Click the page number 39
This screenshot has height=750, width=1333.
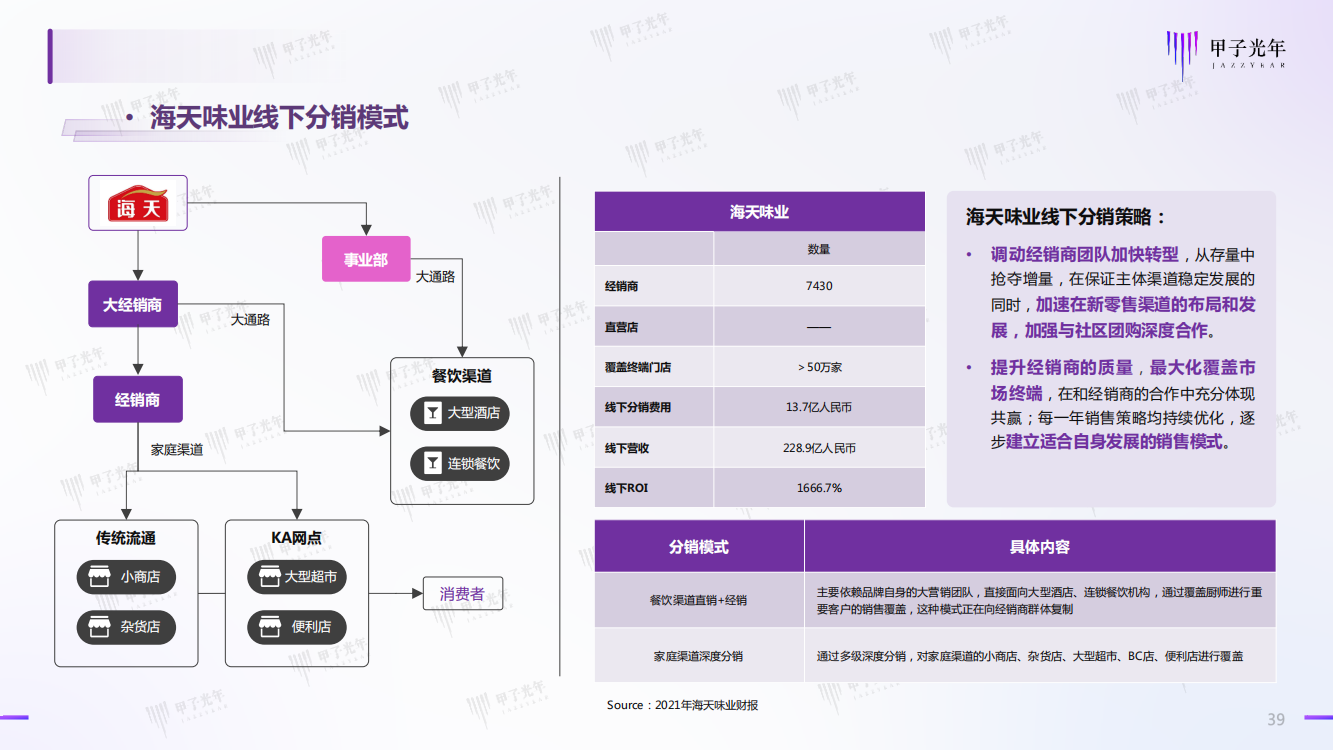(x=1276, y=719)
